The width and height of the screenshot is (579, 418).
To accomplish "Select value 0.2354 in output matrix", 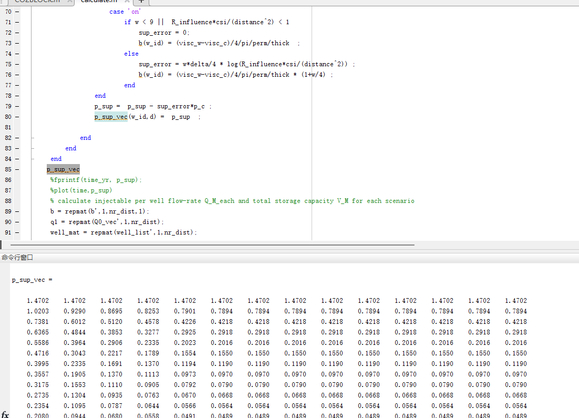I will click(x=38, y=406).
